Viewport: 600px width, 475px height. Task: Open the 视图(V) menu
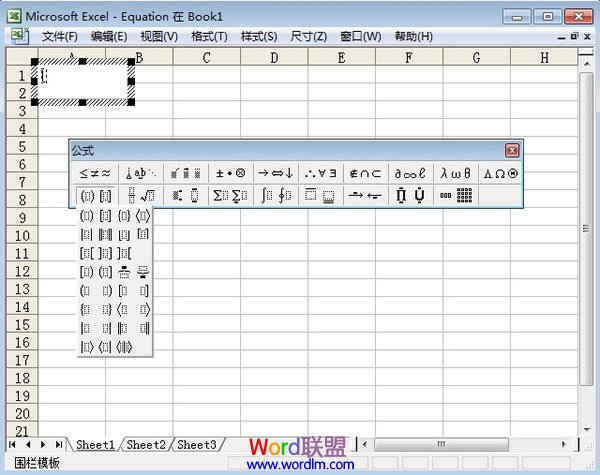point(159,37)
